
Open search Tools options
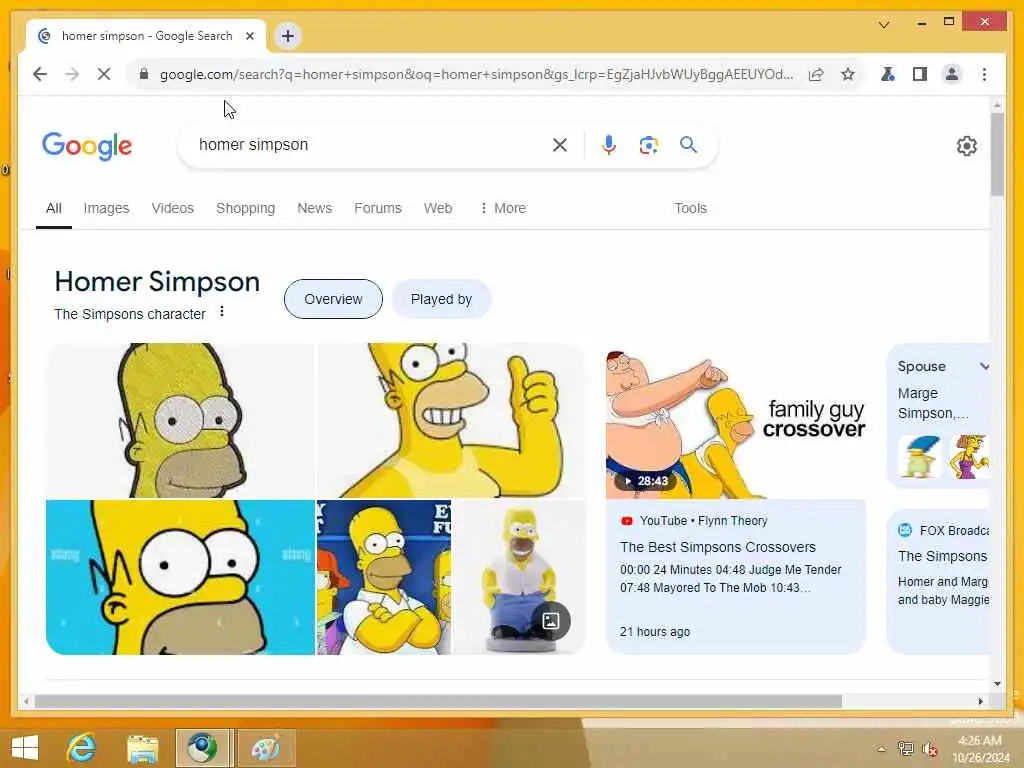pyautogui.click(x=690, y=208)
